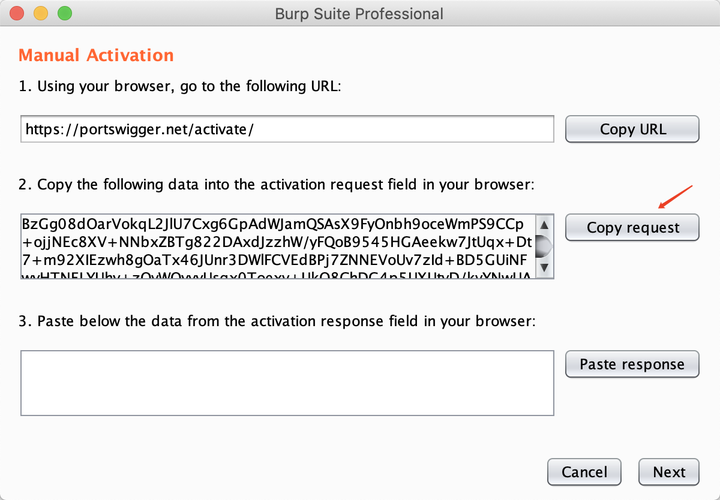Cancel the manual activation dialog
This screenshot has width=720, height=500.
584,472
